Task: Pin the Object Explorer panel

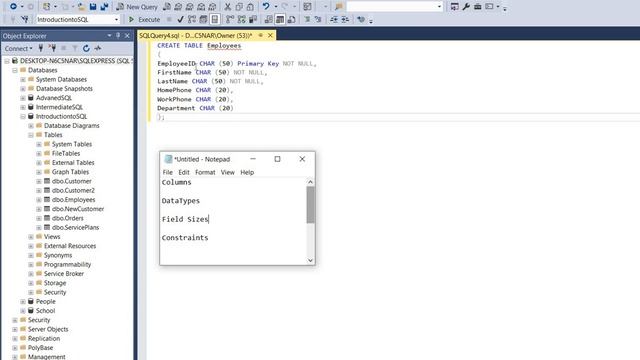Action: coord(118,36)
